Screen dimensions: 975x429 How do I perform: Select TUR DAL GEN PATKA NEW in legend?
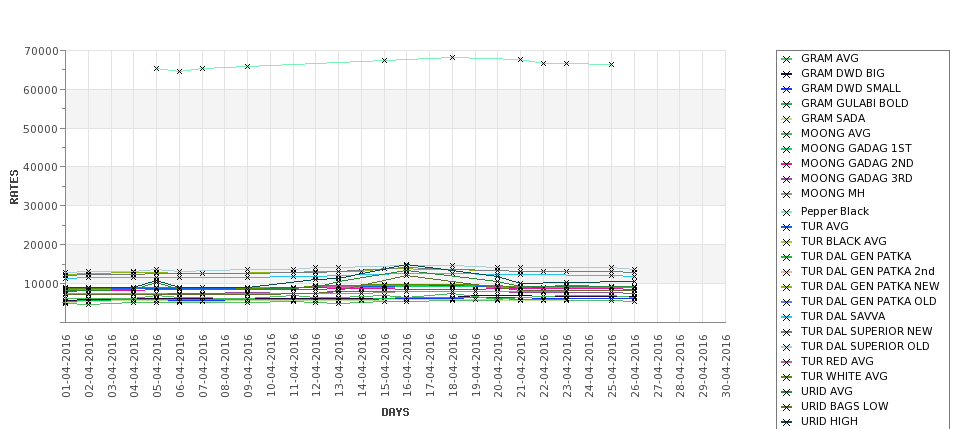[x=870, y=286]
